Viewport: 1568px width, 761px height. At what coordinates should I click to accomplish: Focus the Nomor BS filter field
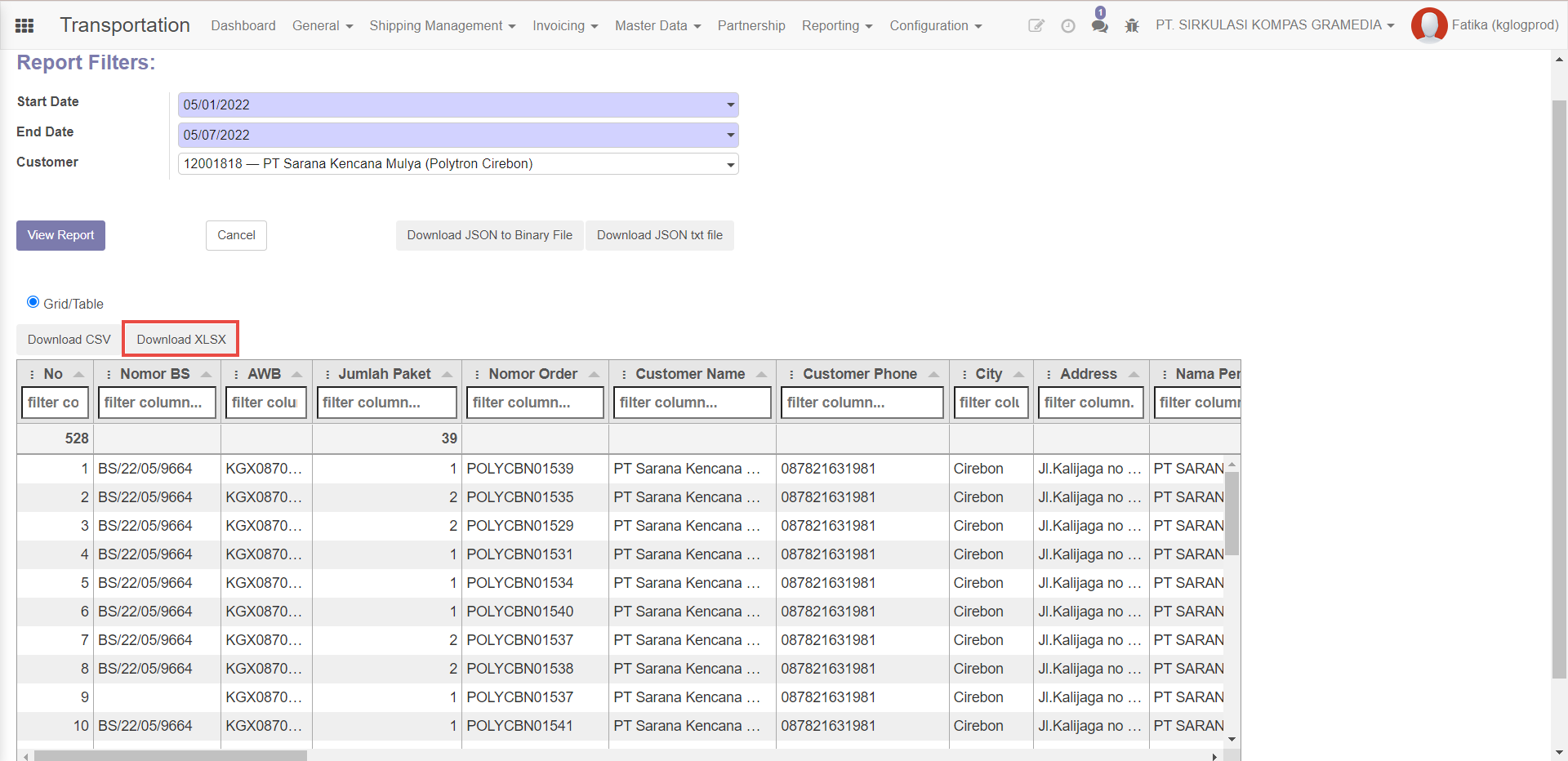157,403
